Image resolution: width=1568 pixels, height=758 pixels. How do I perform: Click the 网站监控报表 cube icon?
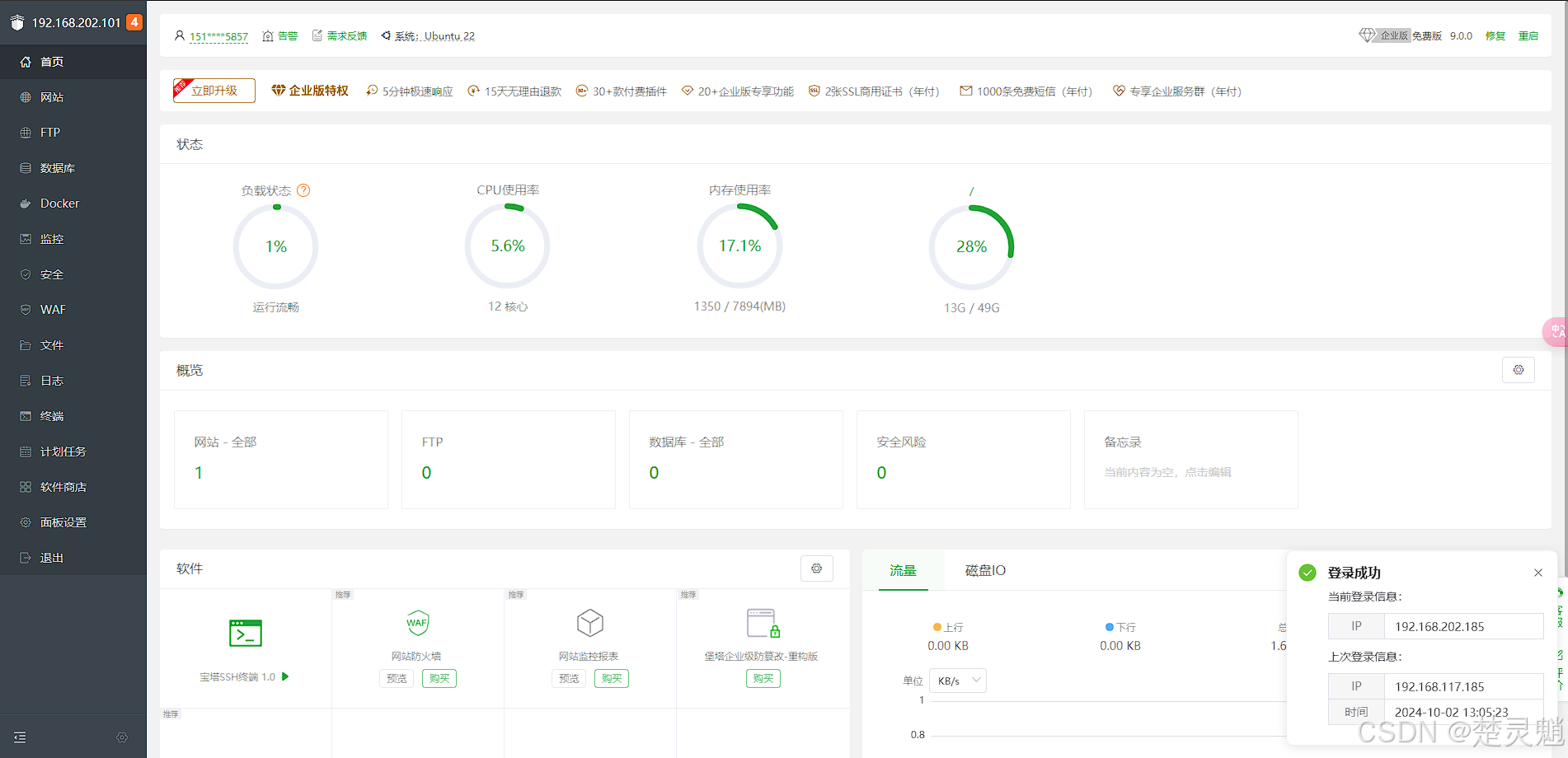click(589, 623)
